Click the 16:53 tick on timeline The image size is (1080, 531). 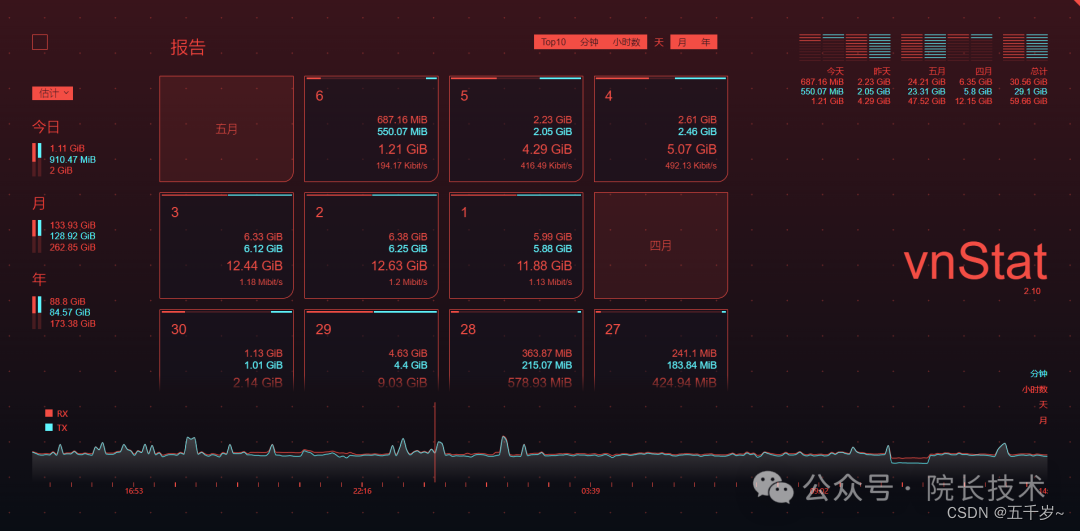[x=134, y=491]
